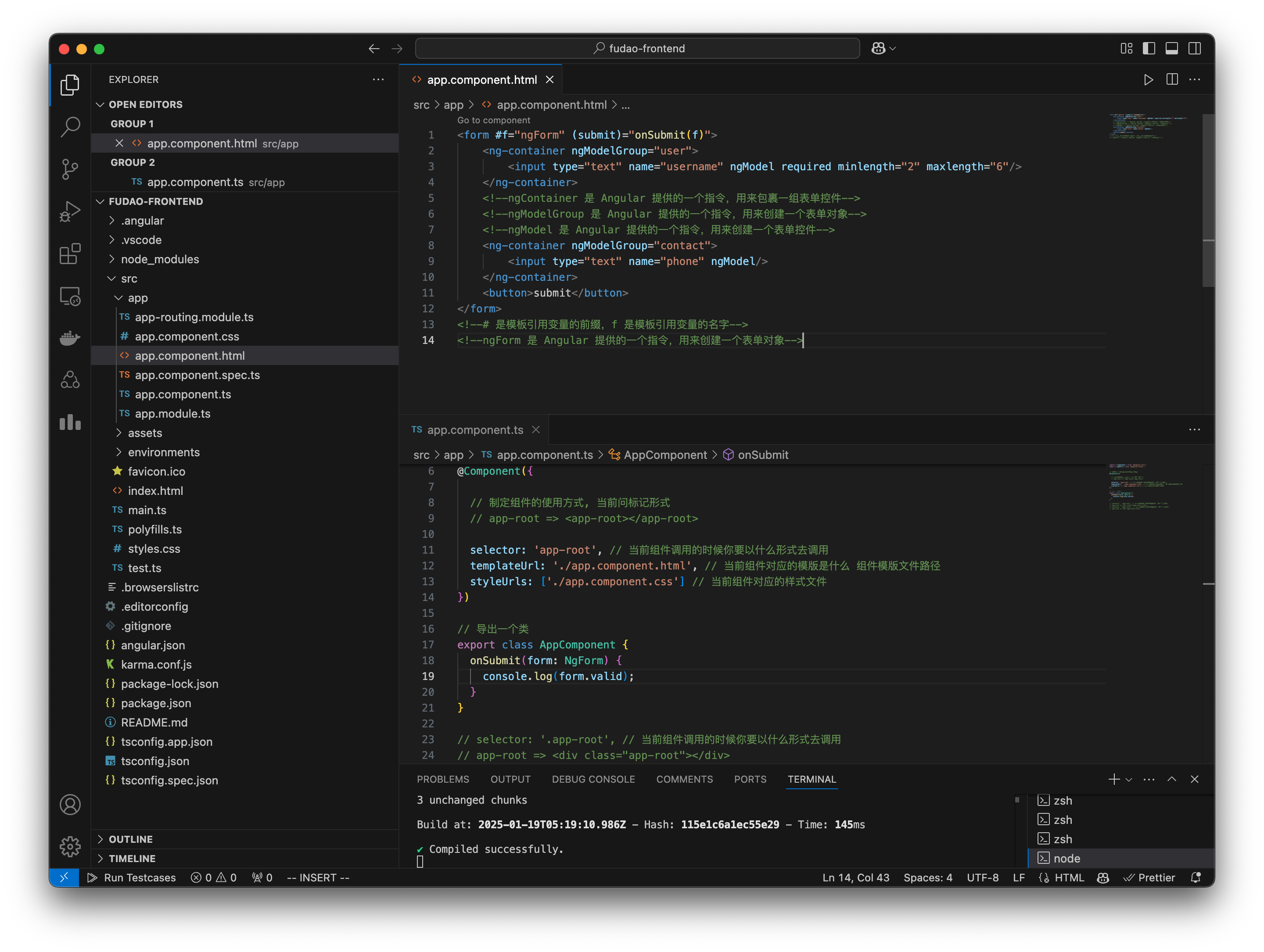Open the terminal profile dropdown
The width and height of the screenshot is (1264, 952).
point(1128,779)
